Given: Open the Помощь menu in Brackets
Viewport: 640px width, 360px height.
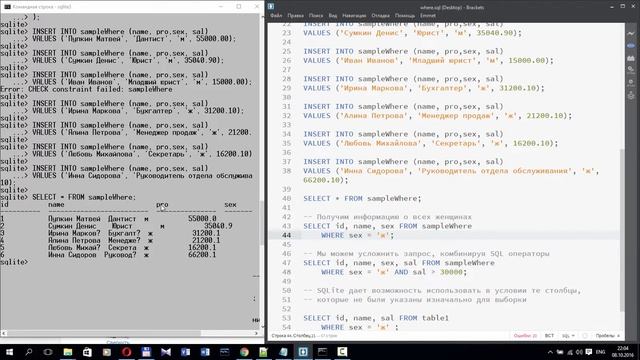Looking at the screenshot, I should tap(405, 16).
